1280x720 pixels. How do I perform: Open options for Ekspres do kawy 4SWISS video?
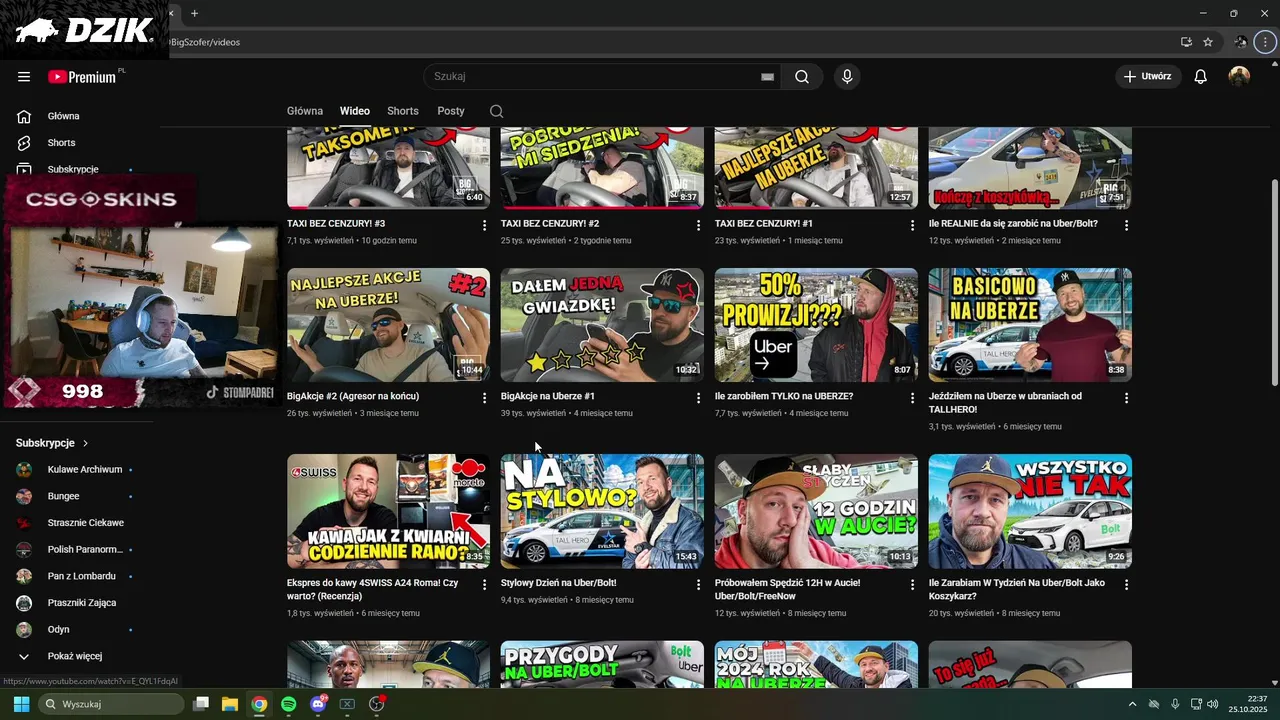485,584
